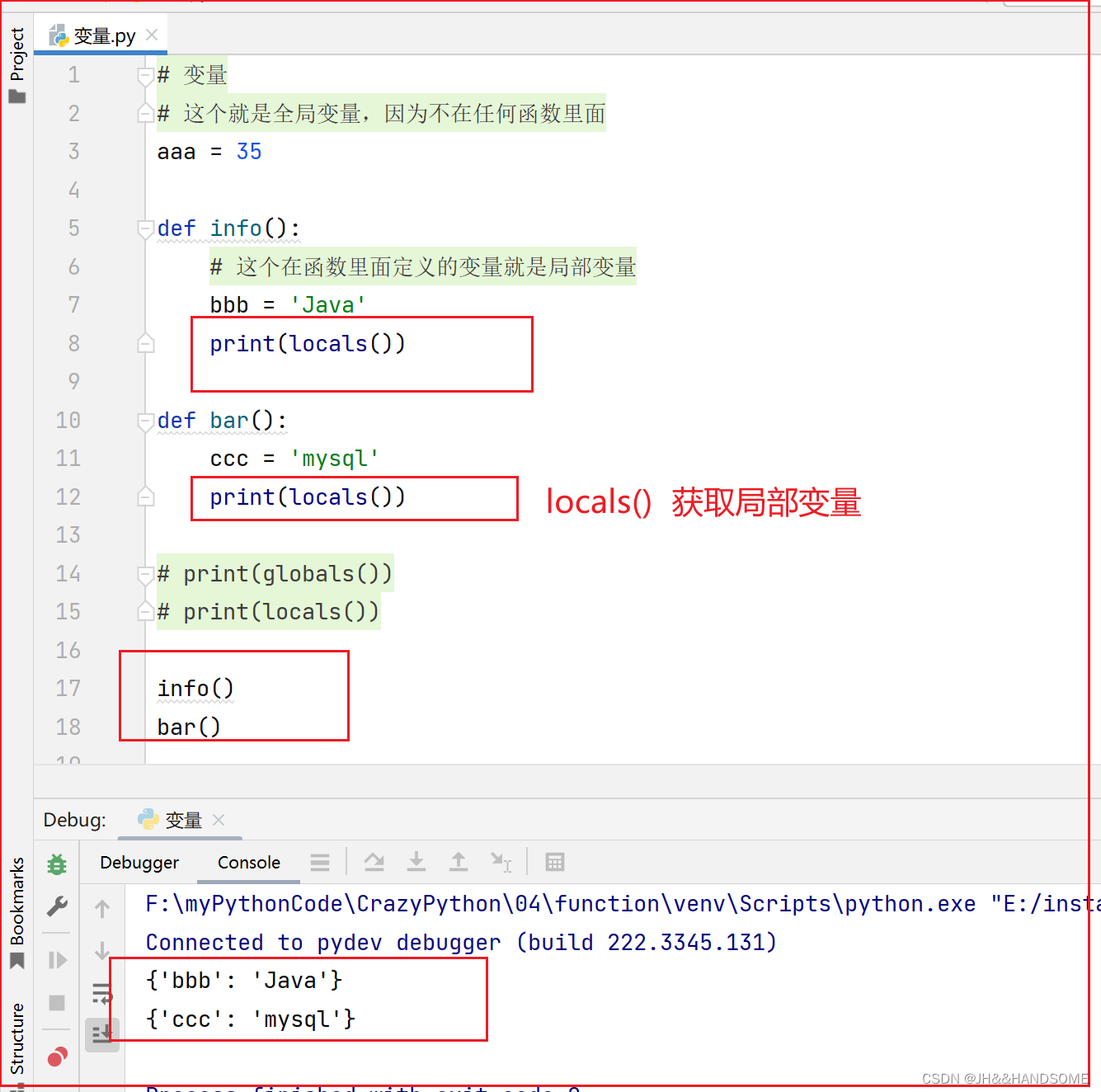The width and height of the screenshot is (1101, 1092).
Task: Click the def bar() function name
Action: pos(229,421)
